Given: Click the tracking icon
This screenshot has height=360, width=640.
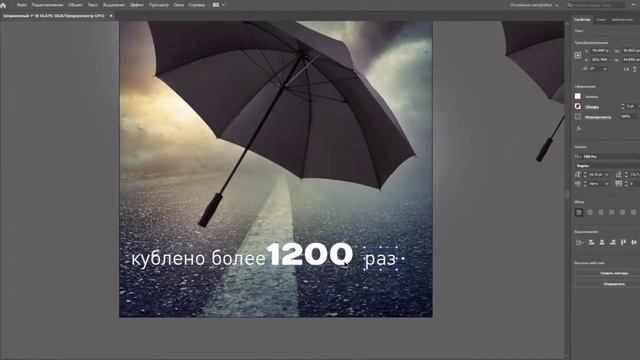Looking at the screenshot, I should point(619,184).
